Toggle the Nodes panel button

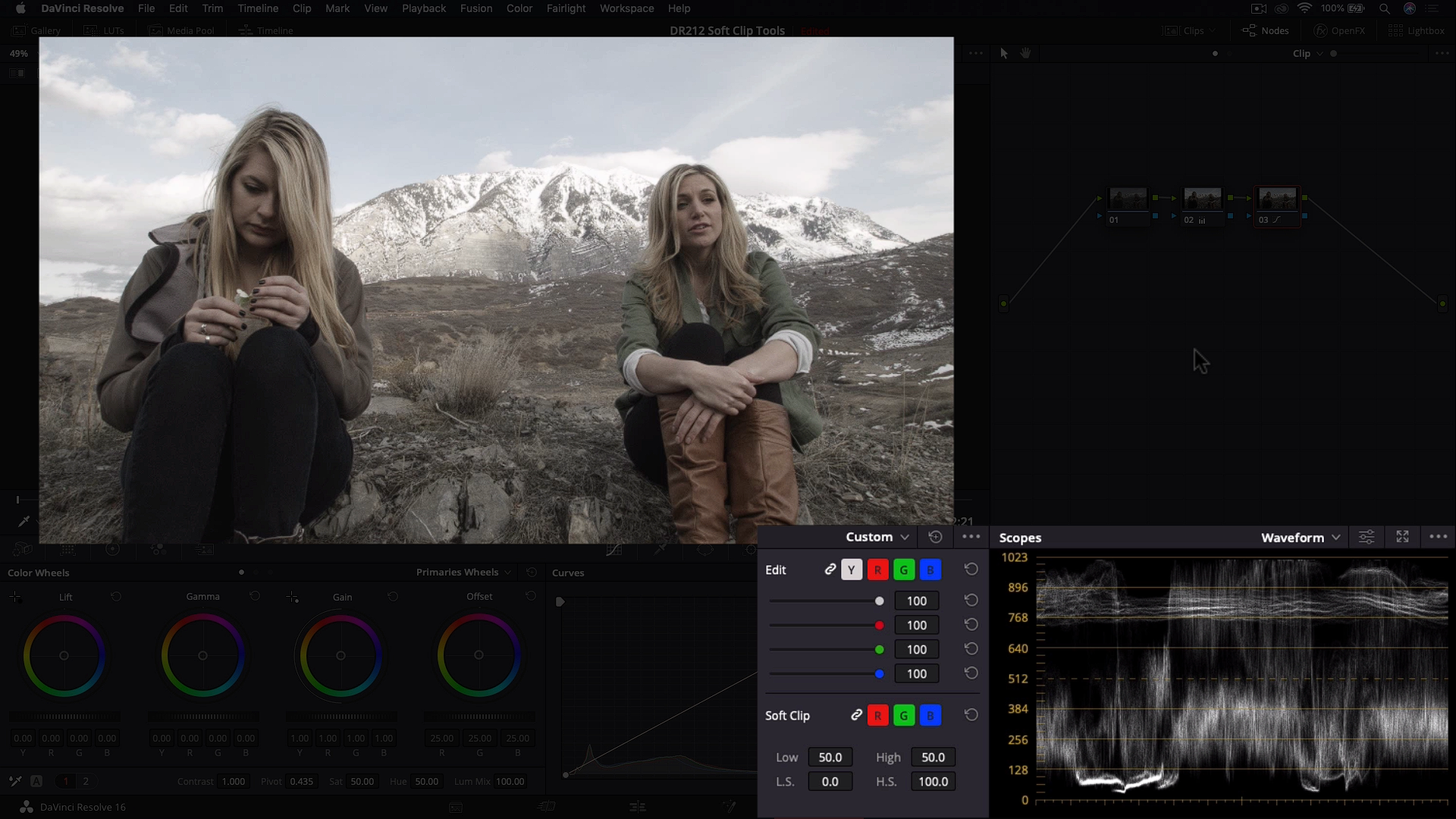[1265, 30]
